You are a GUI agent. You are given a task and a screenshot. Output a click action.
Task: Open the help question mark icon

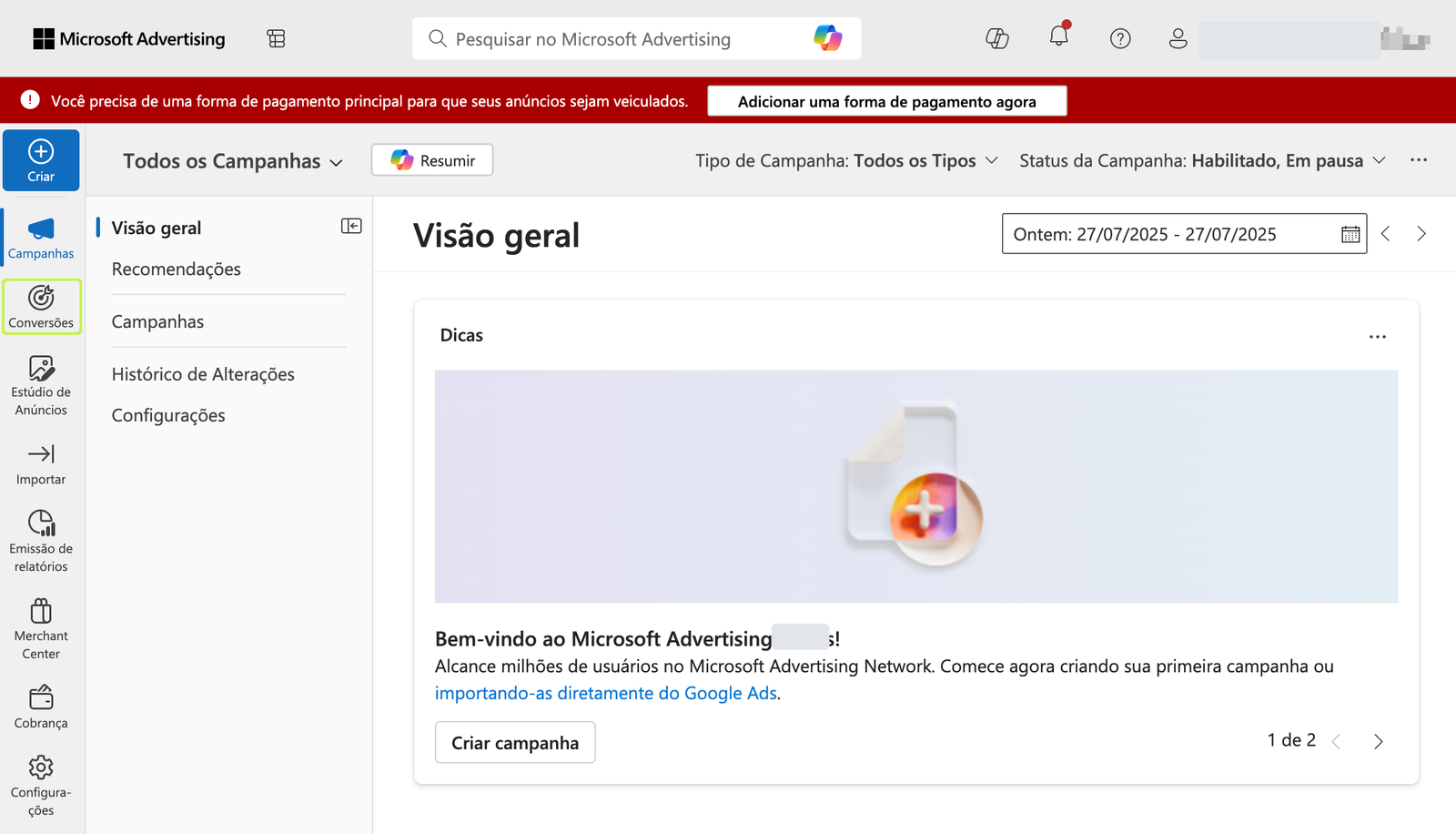coord(1120,38)
